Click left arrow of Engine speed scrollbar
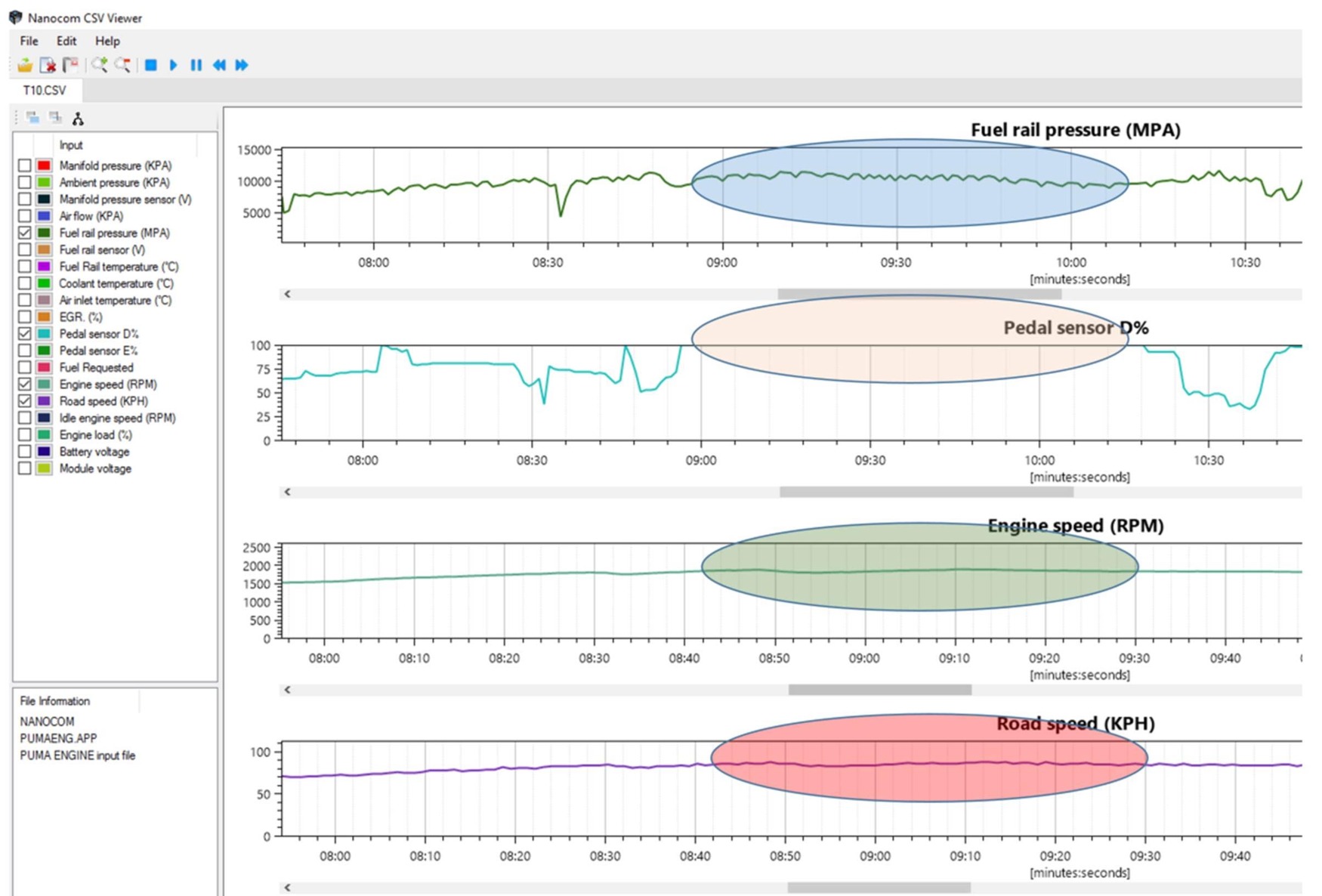The image size is (1322, 896). click(x=287, y=690)
